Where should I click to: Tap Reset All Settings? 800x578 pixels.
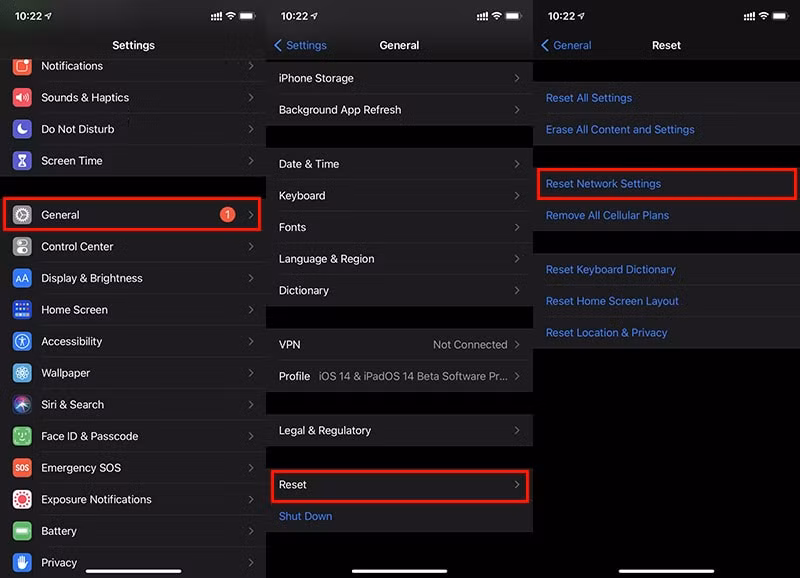589,98
